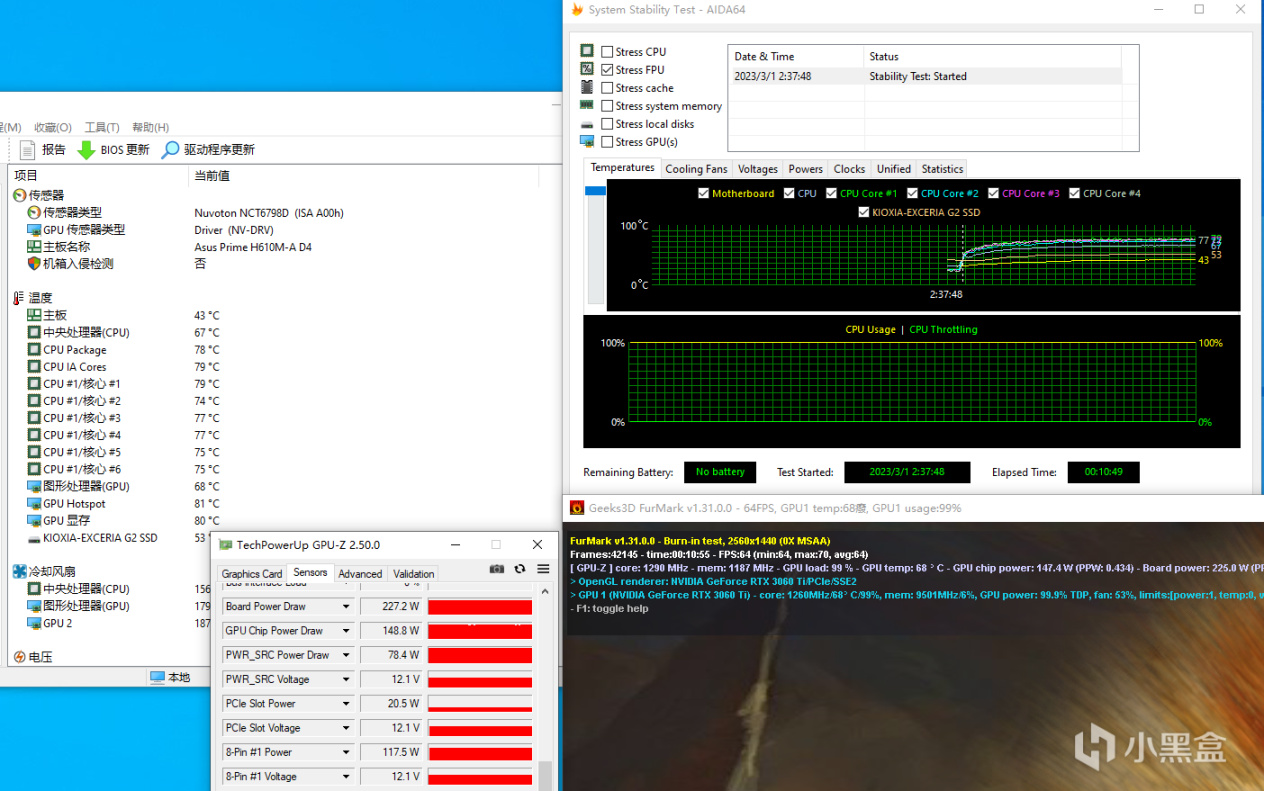Enable Stress local disks checkbox
This screenshot has height=791, width=1264.
[607, 124]
